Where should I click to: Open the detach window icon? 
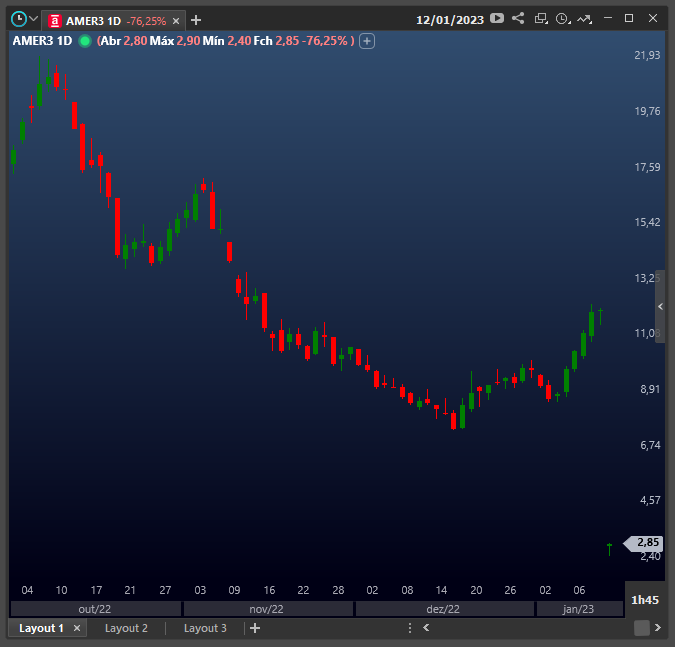pyautogui.click(x=541, y=19)
